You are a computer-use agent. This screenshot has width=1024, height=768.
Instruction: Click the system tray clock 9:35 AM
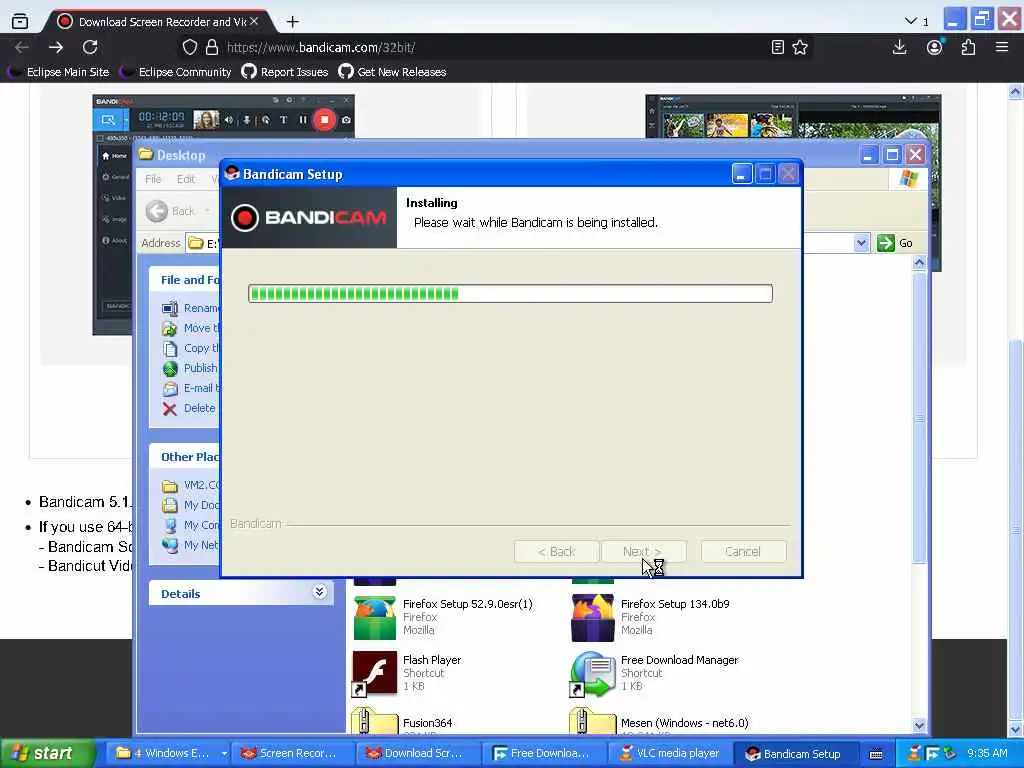[x=987, y=753]
